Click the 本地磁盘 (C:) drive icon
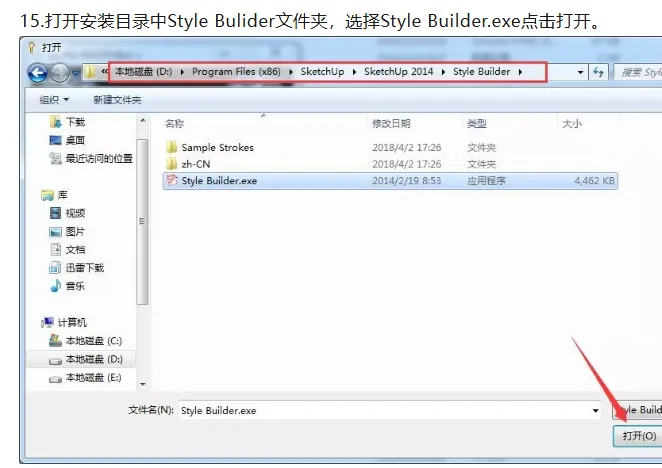 [x=55, y=340]
